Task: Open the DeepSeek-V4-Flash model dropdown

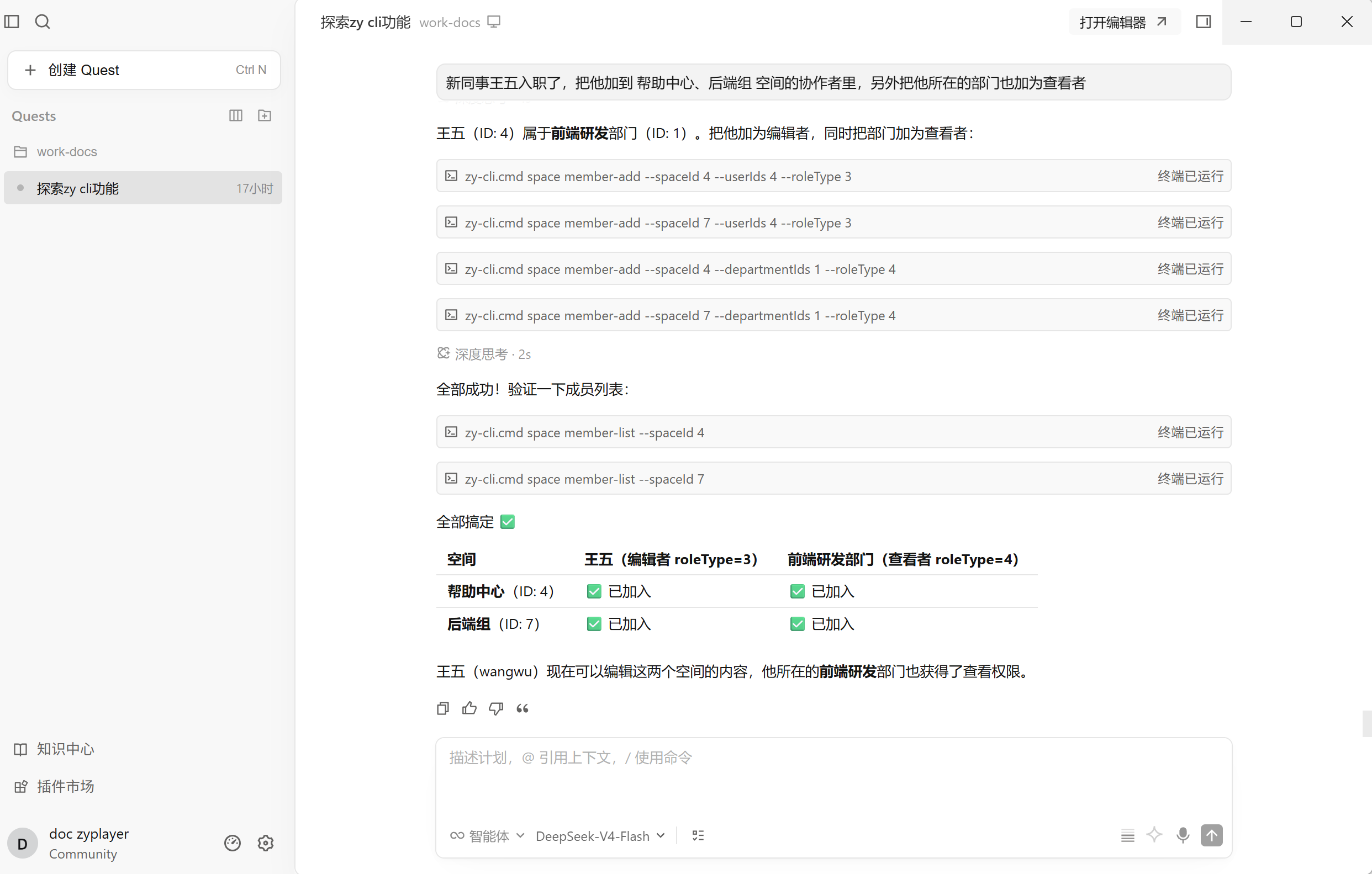Action: [600, 835]
